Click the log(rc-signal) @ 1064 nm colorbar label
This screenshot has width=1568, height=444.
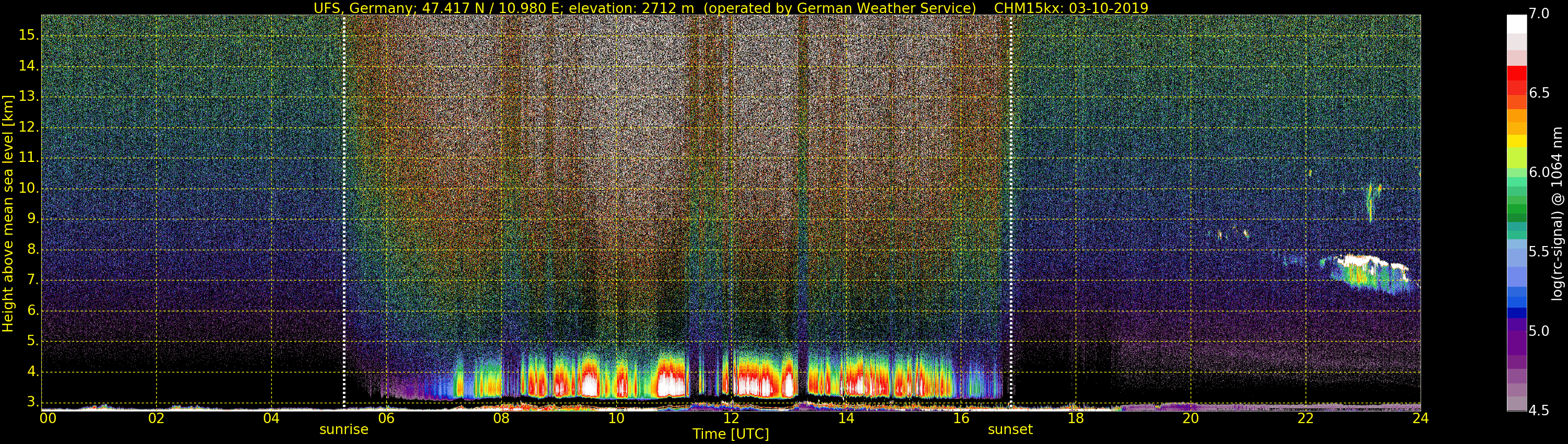pos(1557,213)
